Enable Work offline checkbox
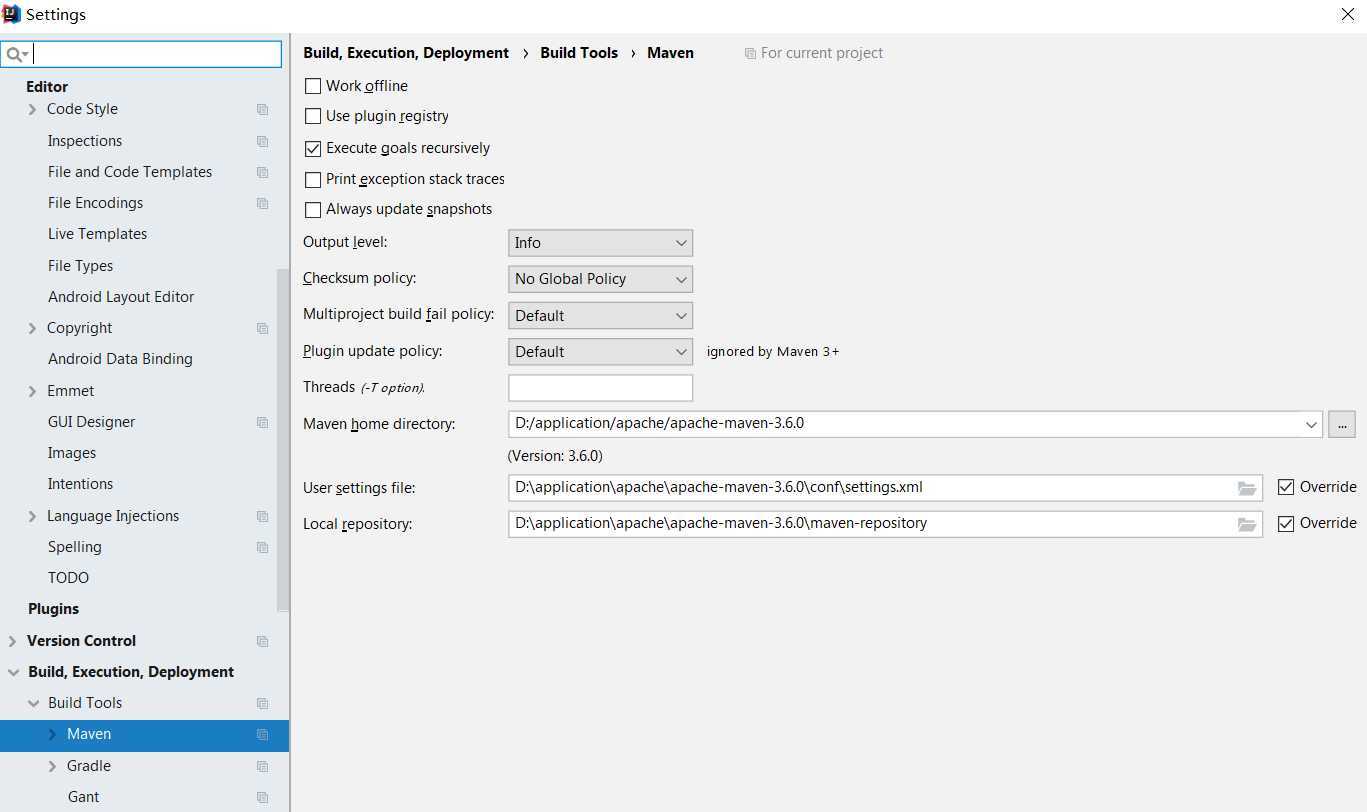 tap(313, 86)
